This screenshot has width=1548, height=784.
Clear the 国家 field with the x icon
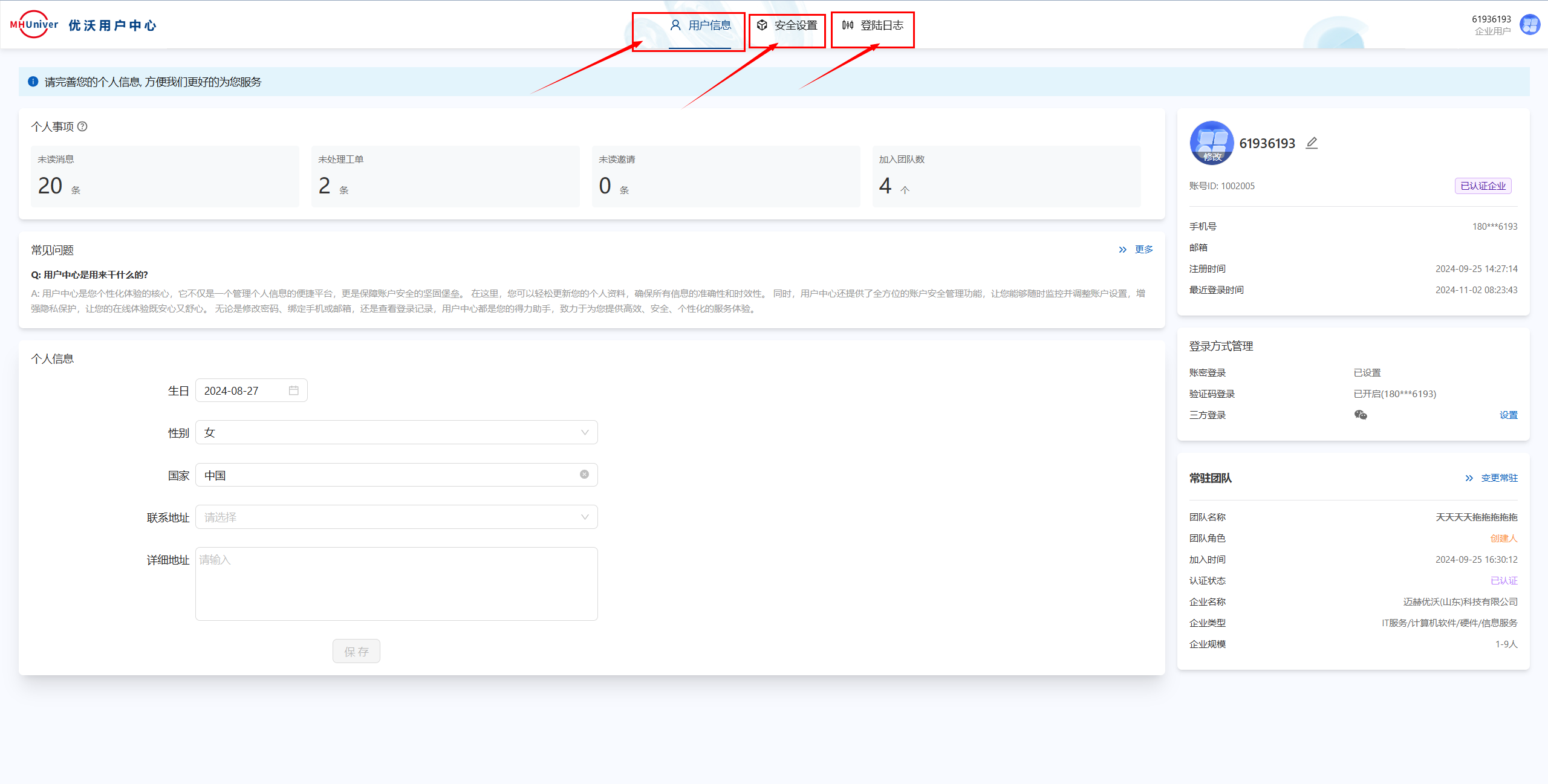click(x=584, y=475)
